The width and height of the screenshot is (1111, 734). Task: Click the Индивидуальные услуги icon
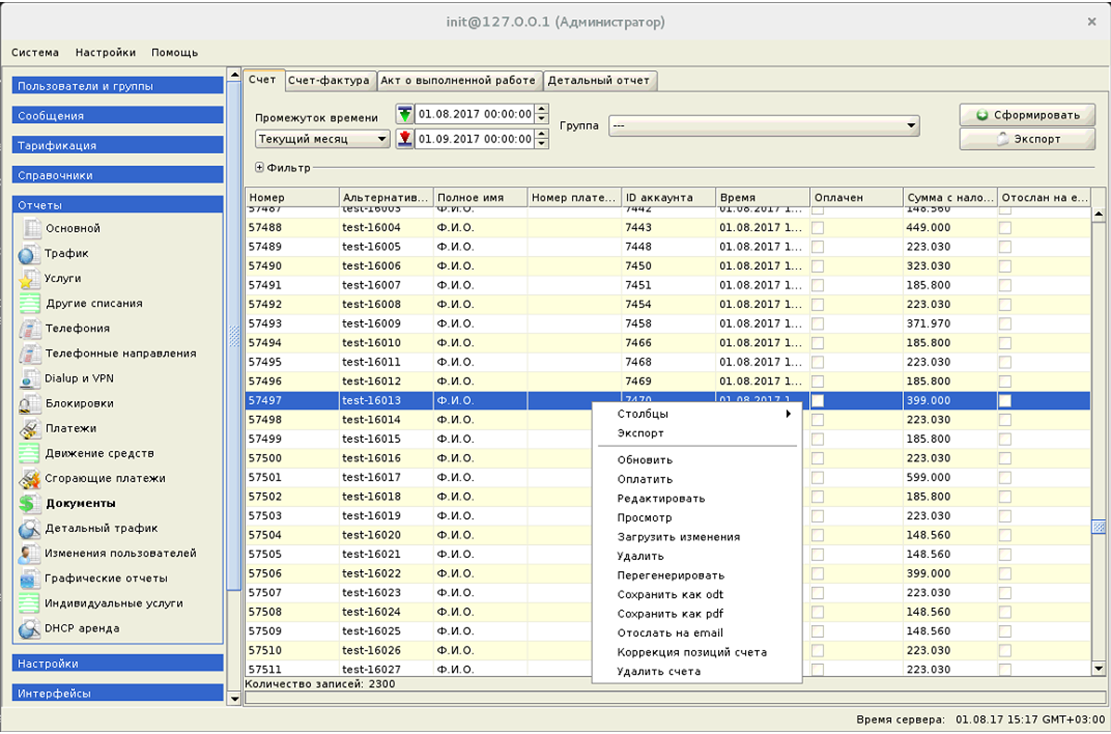point(30,604)
